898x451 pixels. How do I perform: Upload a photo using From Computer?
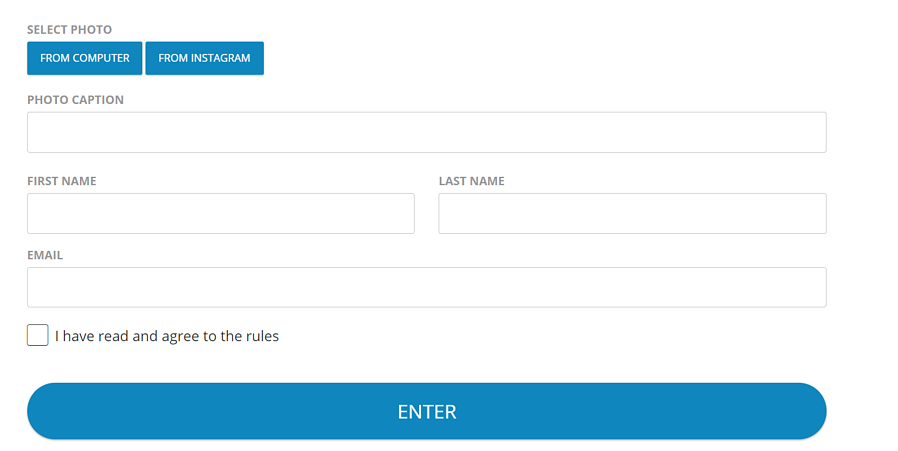(x=85, y=58)
